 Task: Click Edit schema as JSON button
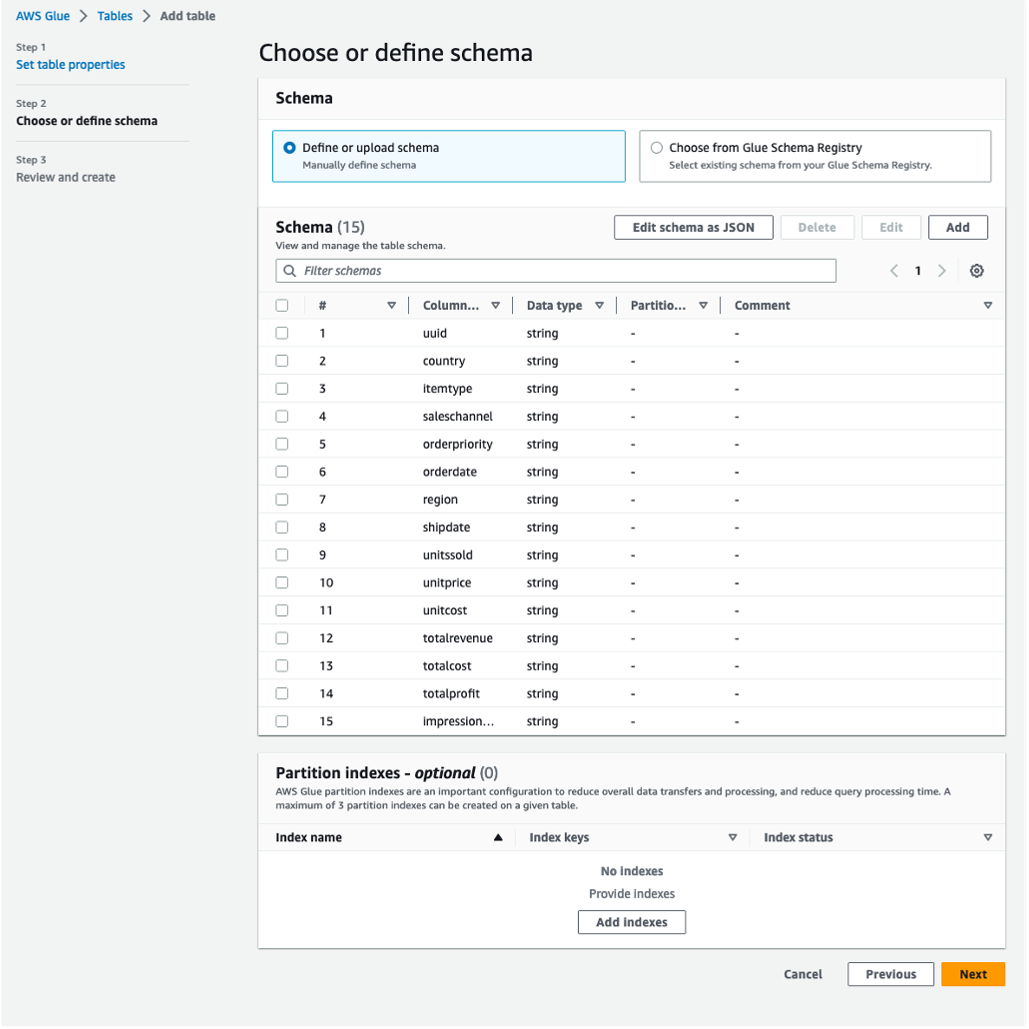click(694, 228)
